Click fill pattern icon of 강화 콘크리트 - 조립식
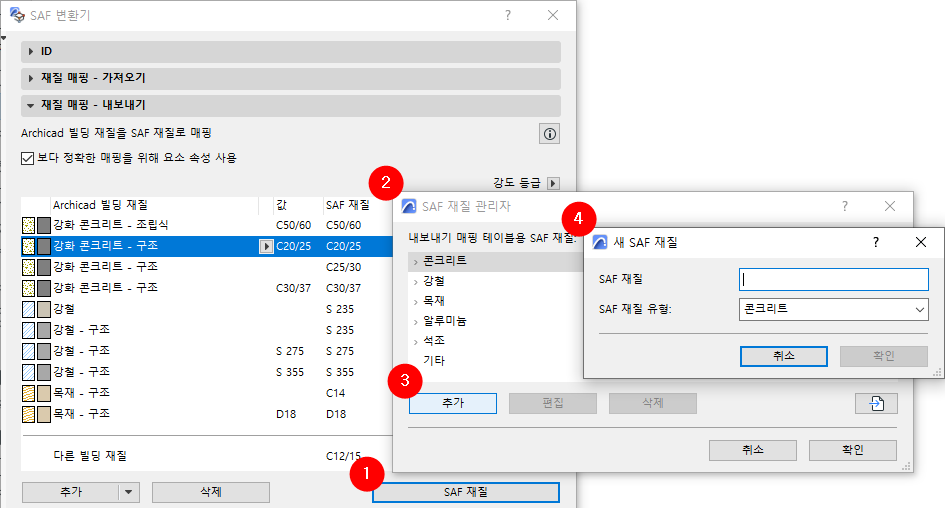The image size is (945, 508). point(28,225)
